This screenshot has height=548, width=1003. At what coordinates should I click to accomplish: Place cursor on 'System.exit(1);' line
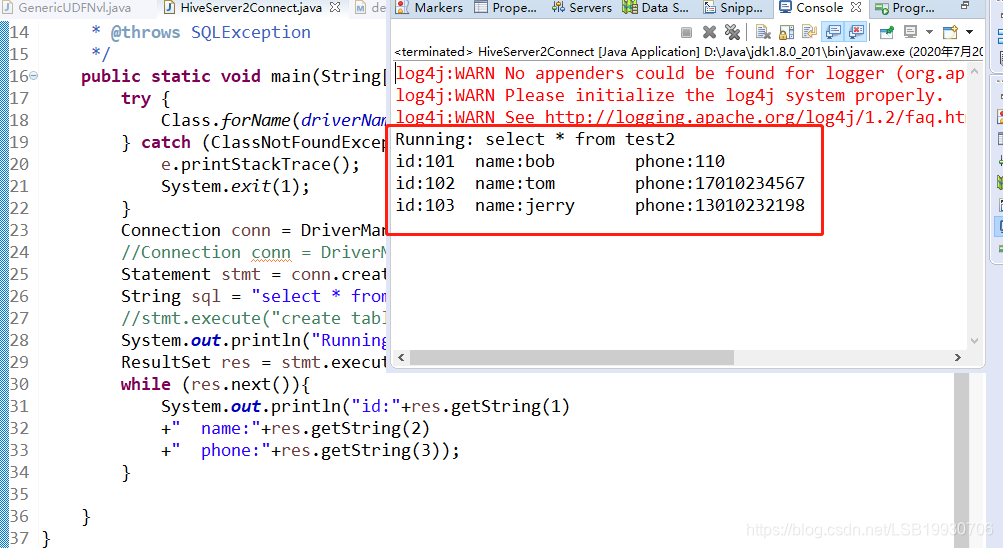235,186
